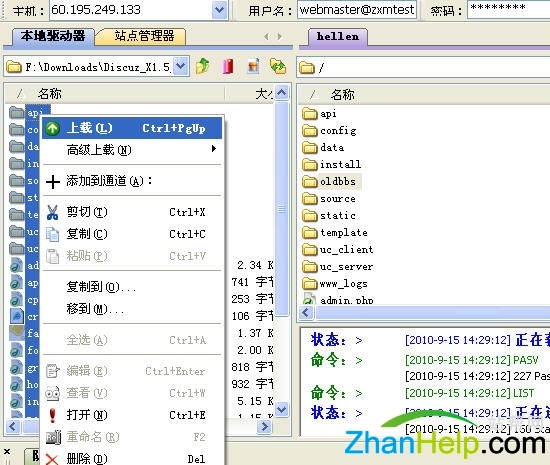Select the green upload arrow menu entry
Image resolution: width=550 pixels, height=465 pixels.
tap(132, 128)
